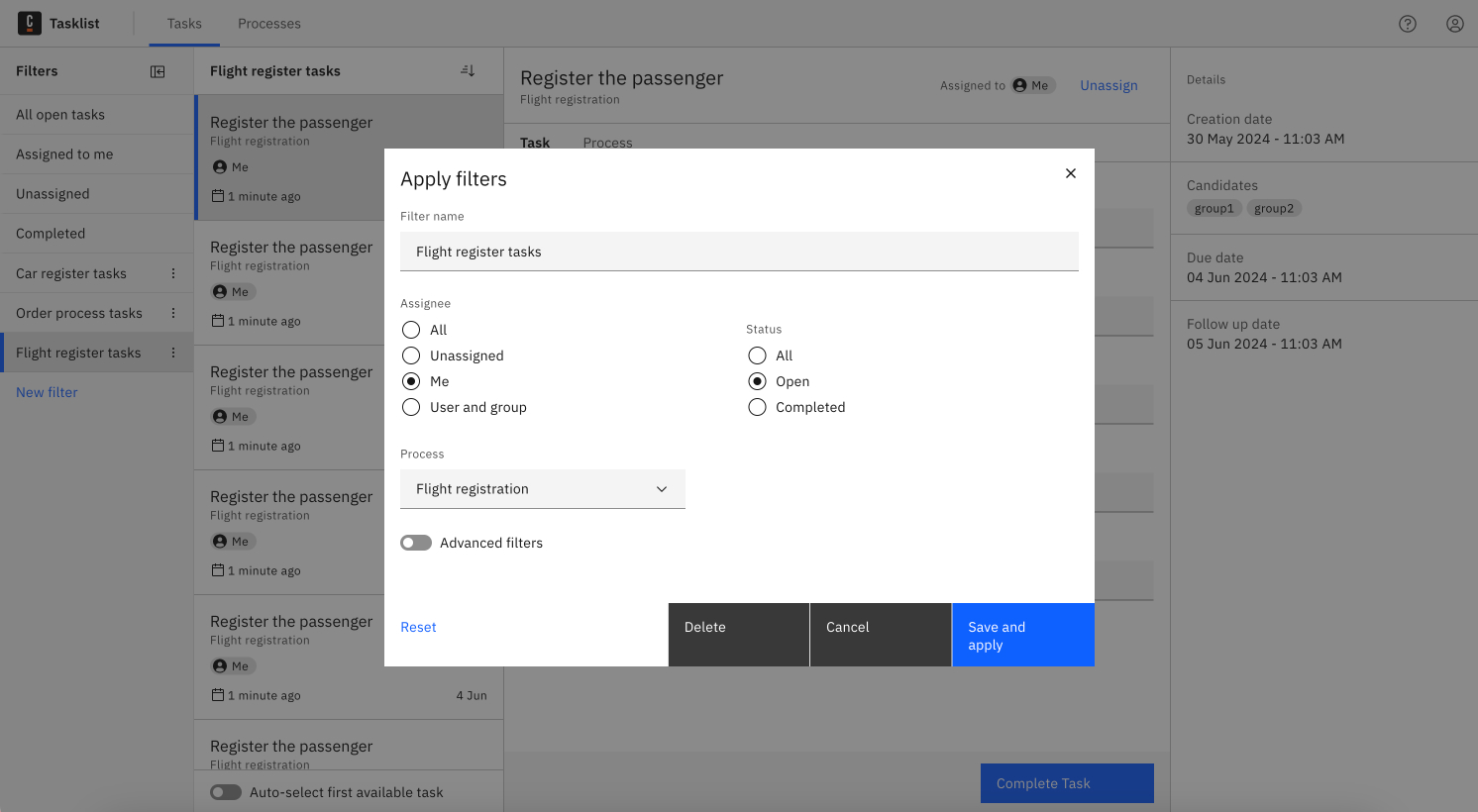The image size is (1478, 812).
Task: Click the Me avatar chip next to Assigned to
Action: (x=1033, y=85)
